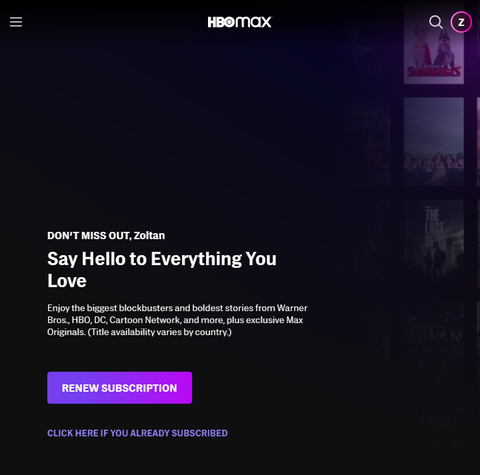Click the 'DON'T MISS OUT, Zoltan' text
This screenshot has width=480, height=475.
coord(106,235)
